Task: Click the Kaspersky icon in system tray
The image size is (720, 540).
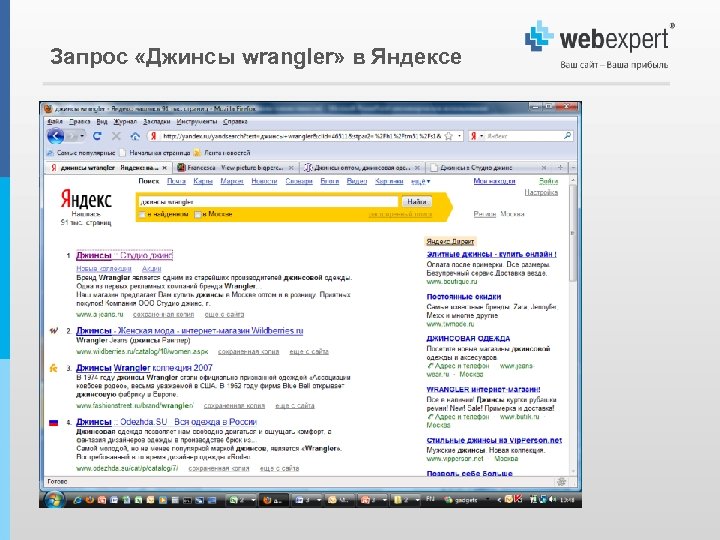Action: (x=518, y=500)
